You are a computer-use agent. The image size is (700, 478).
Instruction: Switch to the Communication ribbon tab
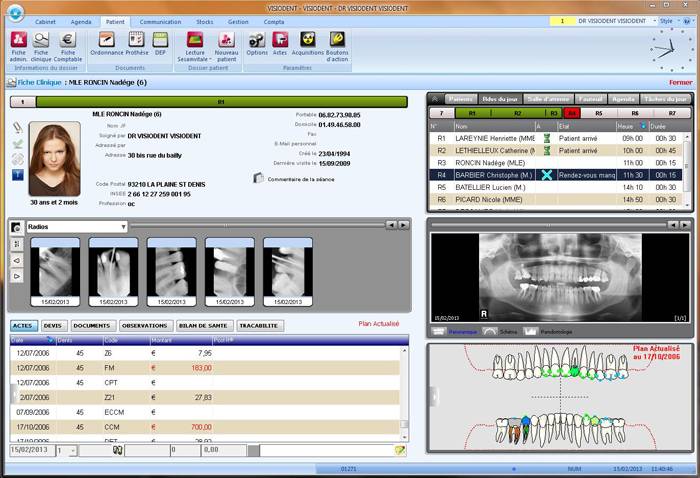(x=160, y=21)
